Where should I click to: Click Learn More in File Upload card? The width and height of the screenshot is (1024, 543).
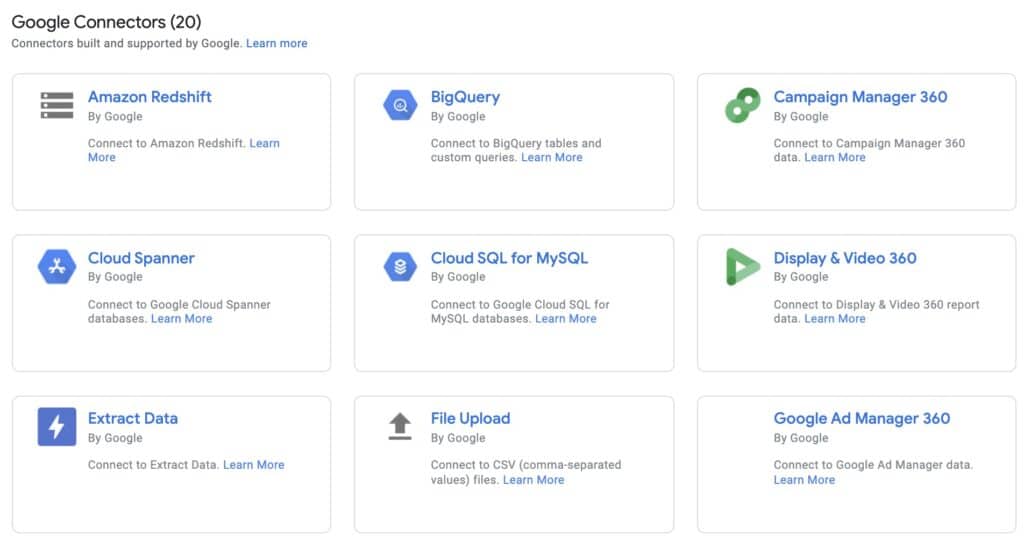point(533,480)
